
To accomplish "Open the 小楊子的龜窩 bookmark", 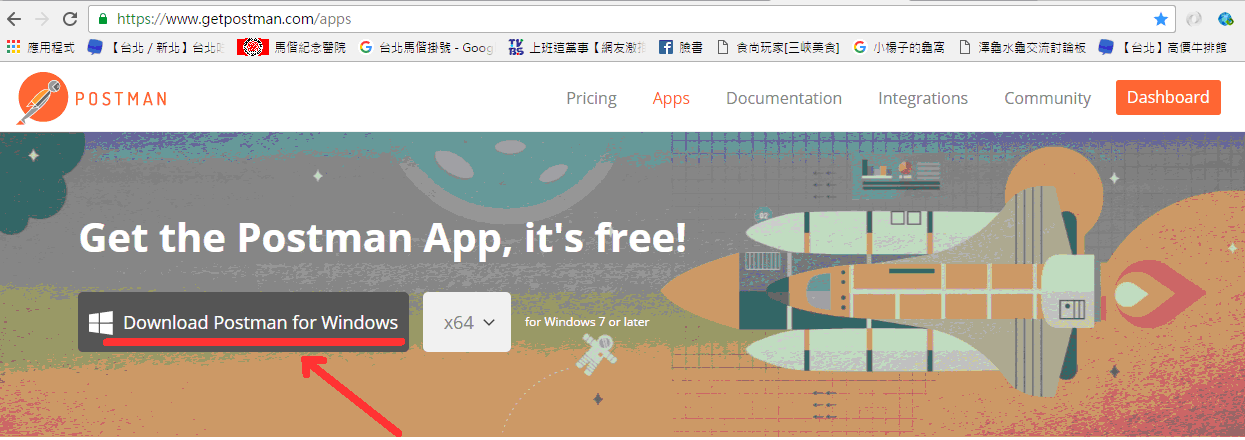I will pos(899,47).
